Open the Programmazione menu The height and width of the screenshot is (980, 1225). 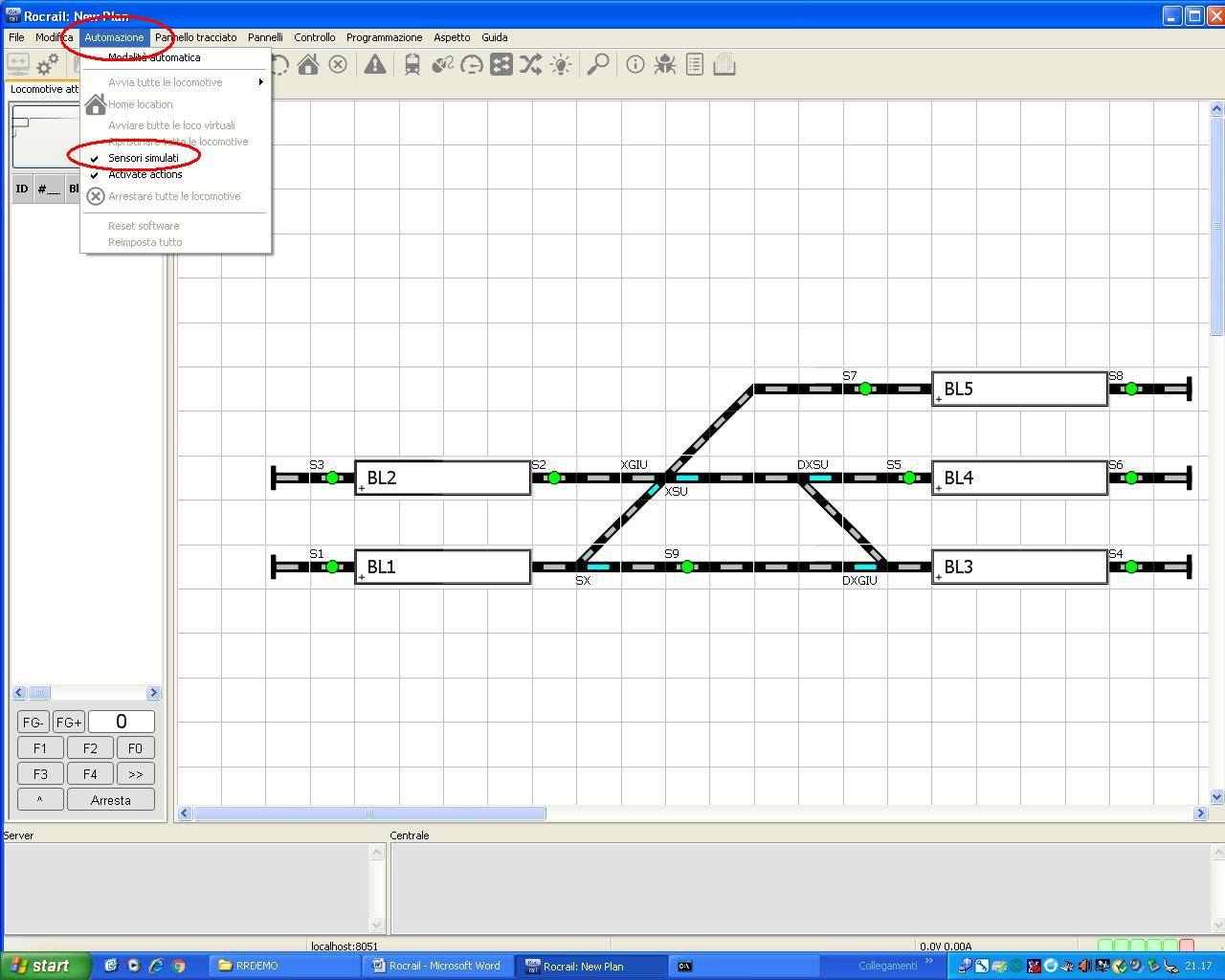pos(384,37)
